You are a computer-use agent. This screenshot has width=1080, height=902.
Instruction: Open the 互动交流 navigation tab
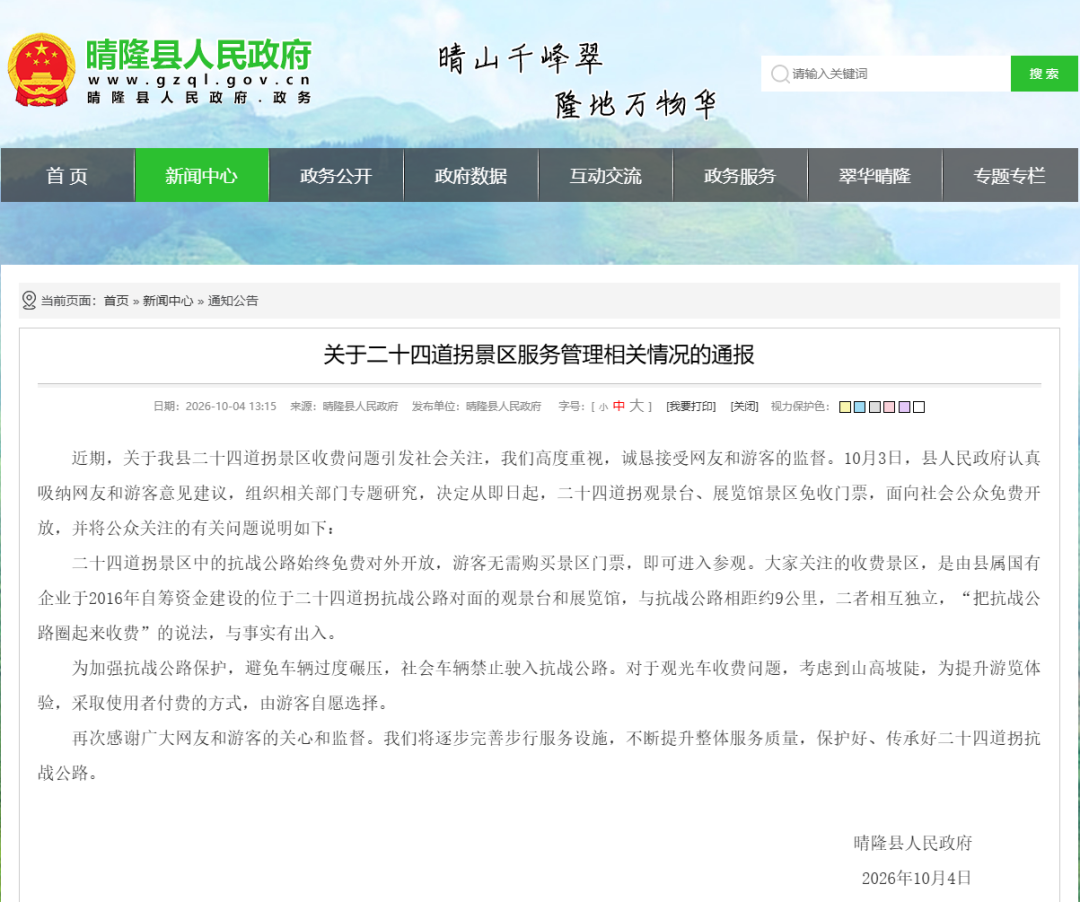(x=605, y=176)
